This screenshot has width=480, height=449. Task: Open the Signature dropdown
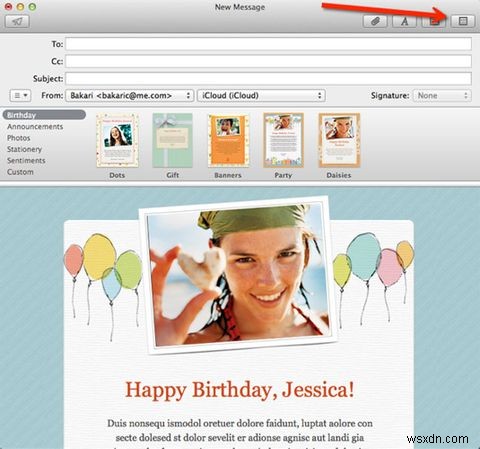(442, 96)
